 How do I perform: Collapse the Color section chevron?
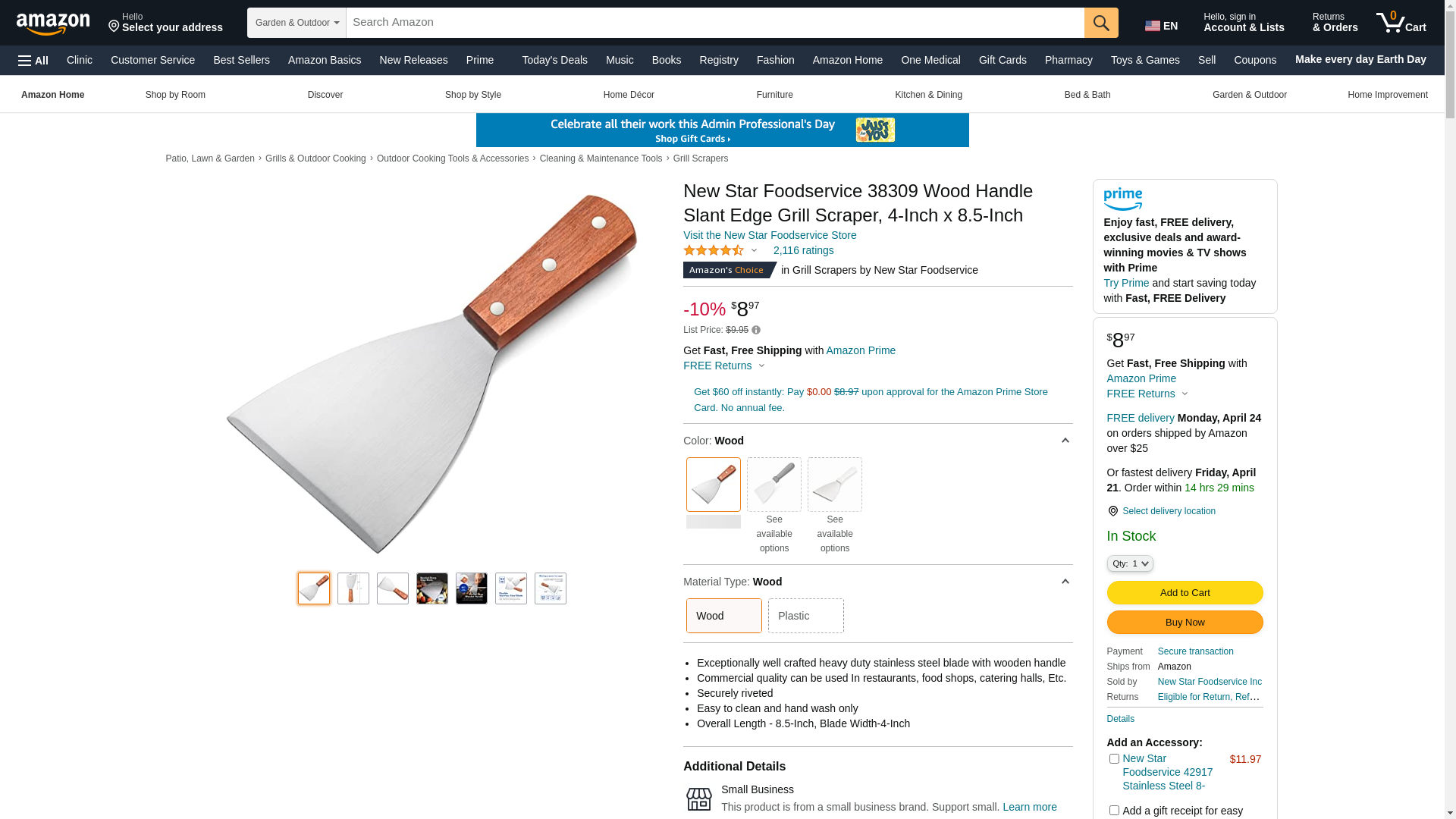(1065, 441)
